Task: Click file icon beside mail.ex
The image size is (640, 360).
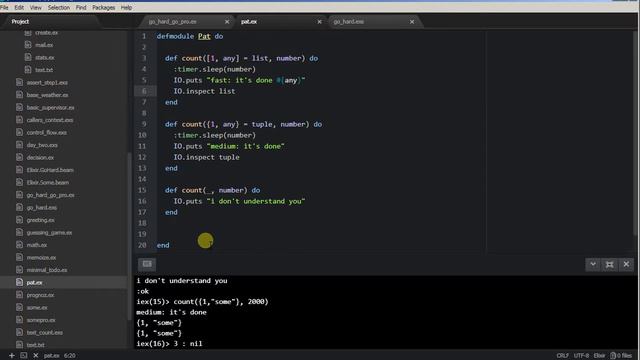Action: point(28,45)
